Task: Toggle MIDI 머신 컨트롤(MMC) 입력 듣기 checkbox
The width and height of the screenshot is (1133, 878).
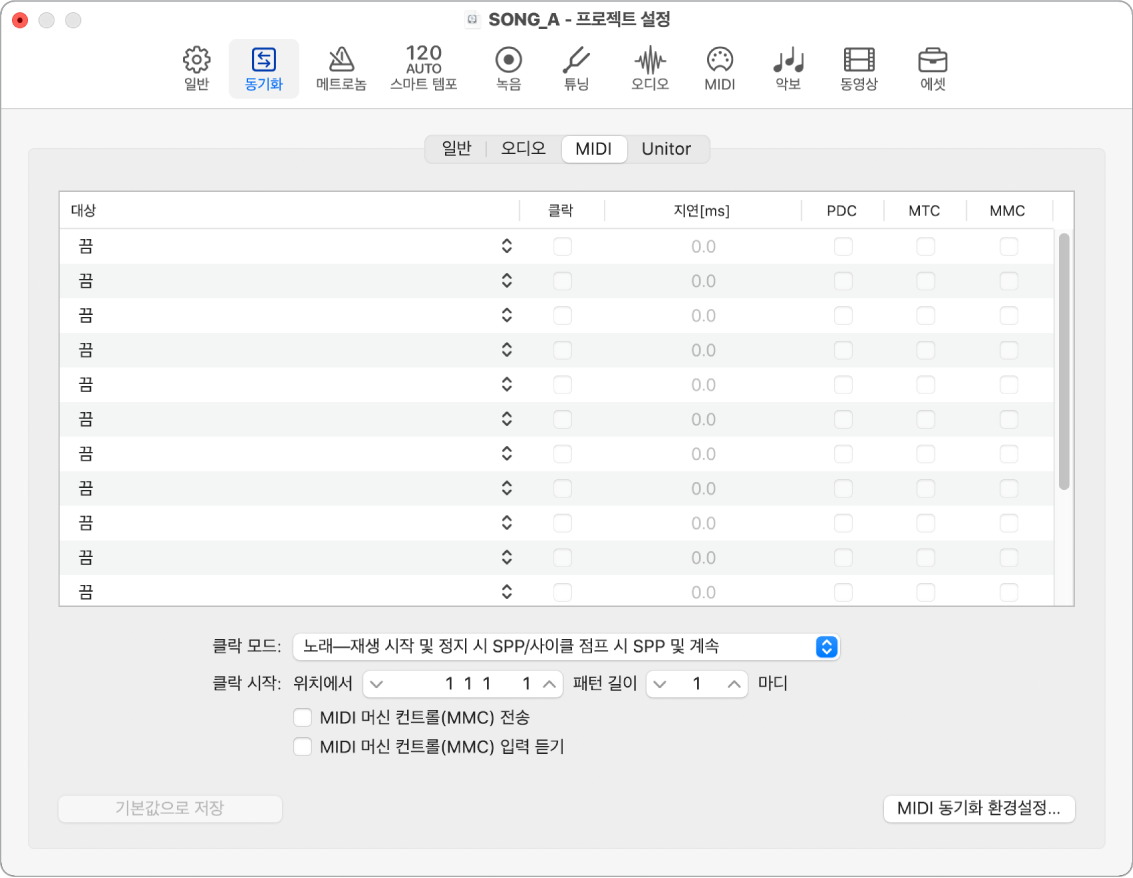Action: coord(303,746)
